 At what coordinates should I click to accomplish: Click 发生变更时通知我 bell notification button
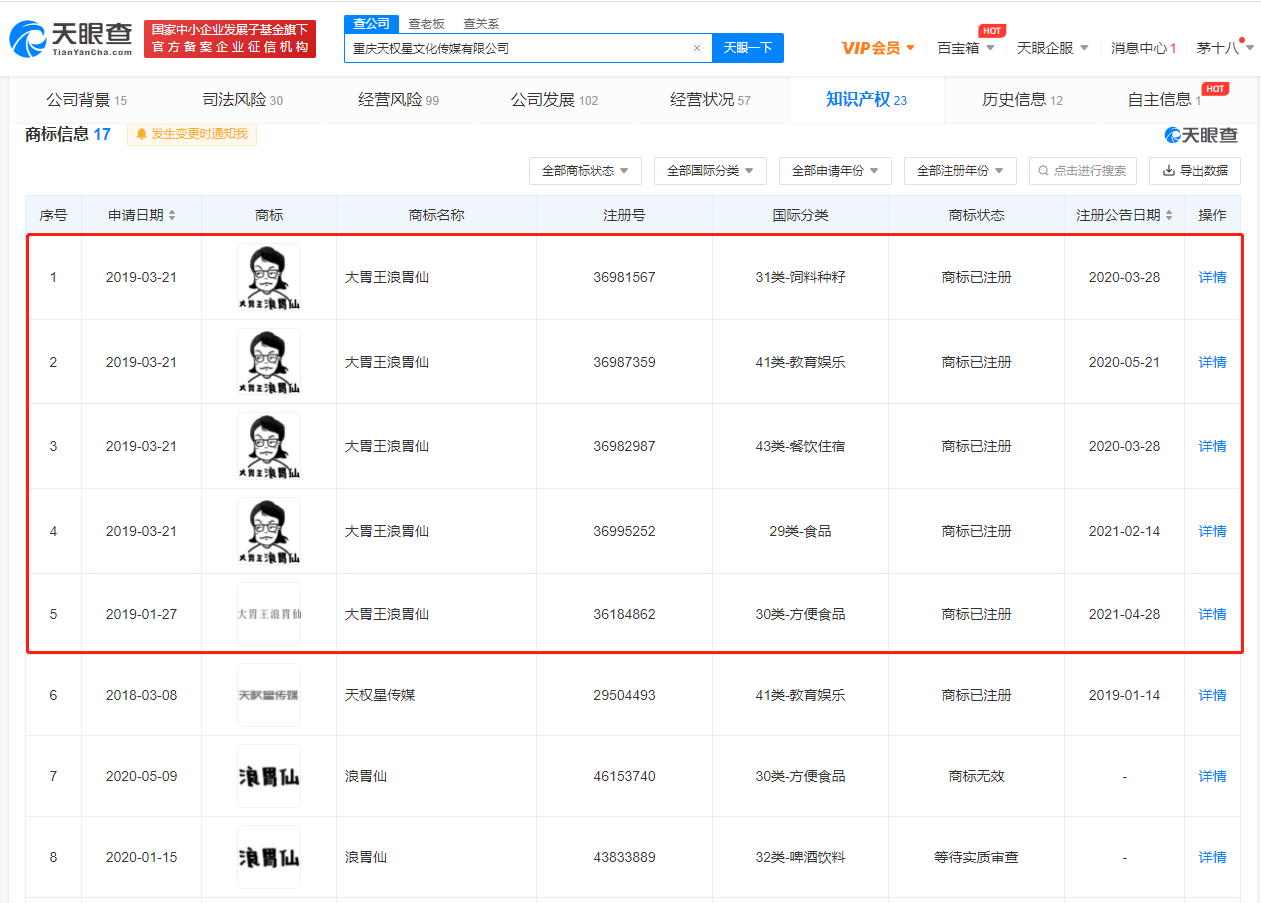192,134
